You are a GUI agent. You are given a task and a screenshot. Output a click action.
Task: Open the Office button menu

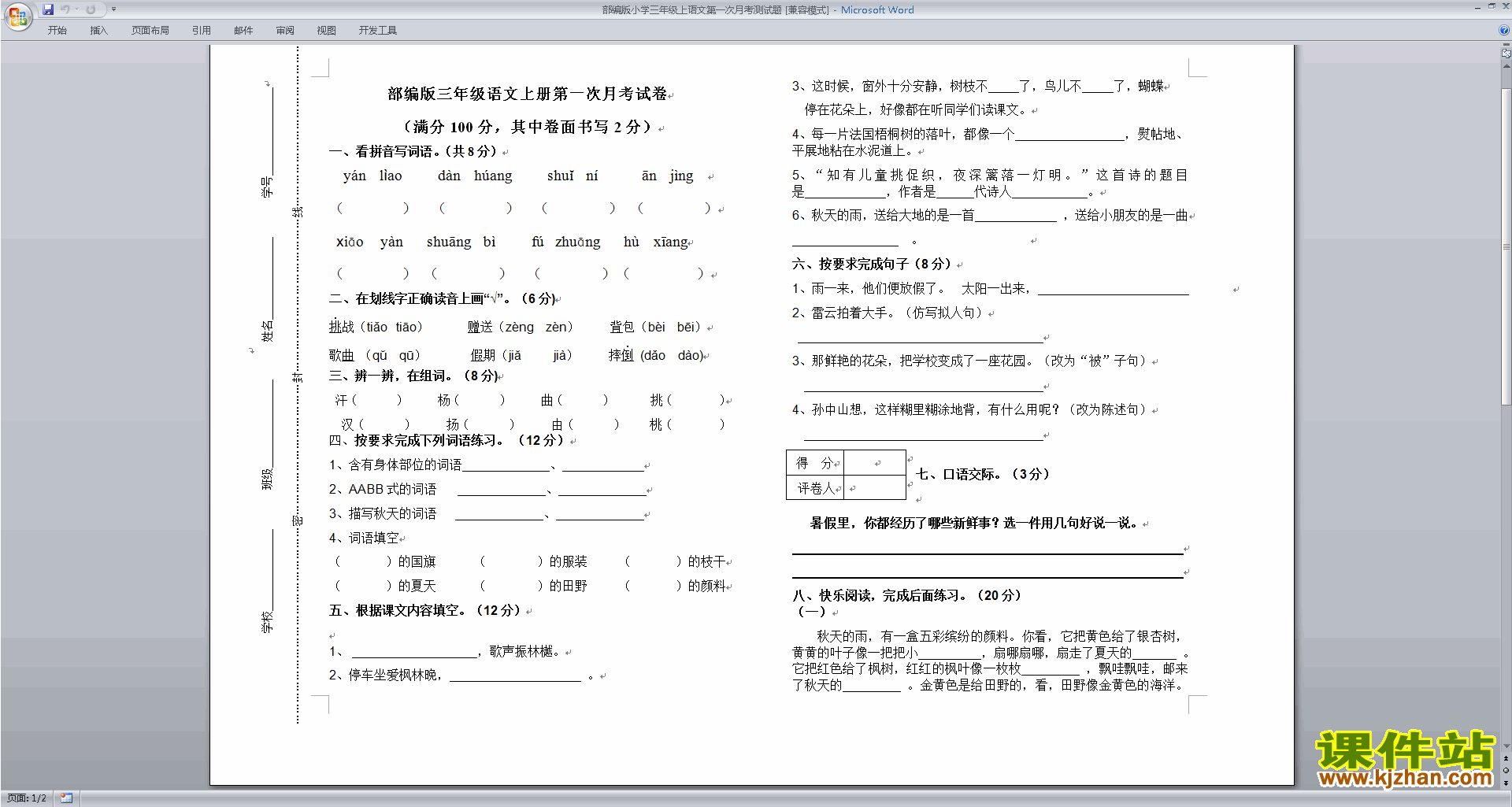point(17,16)
